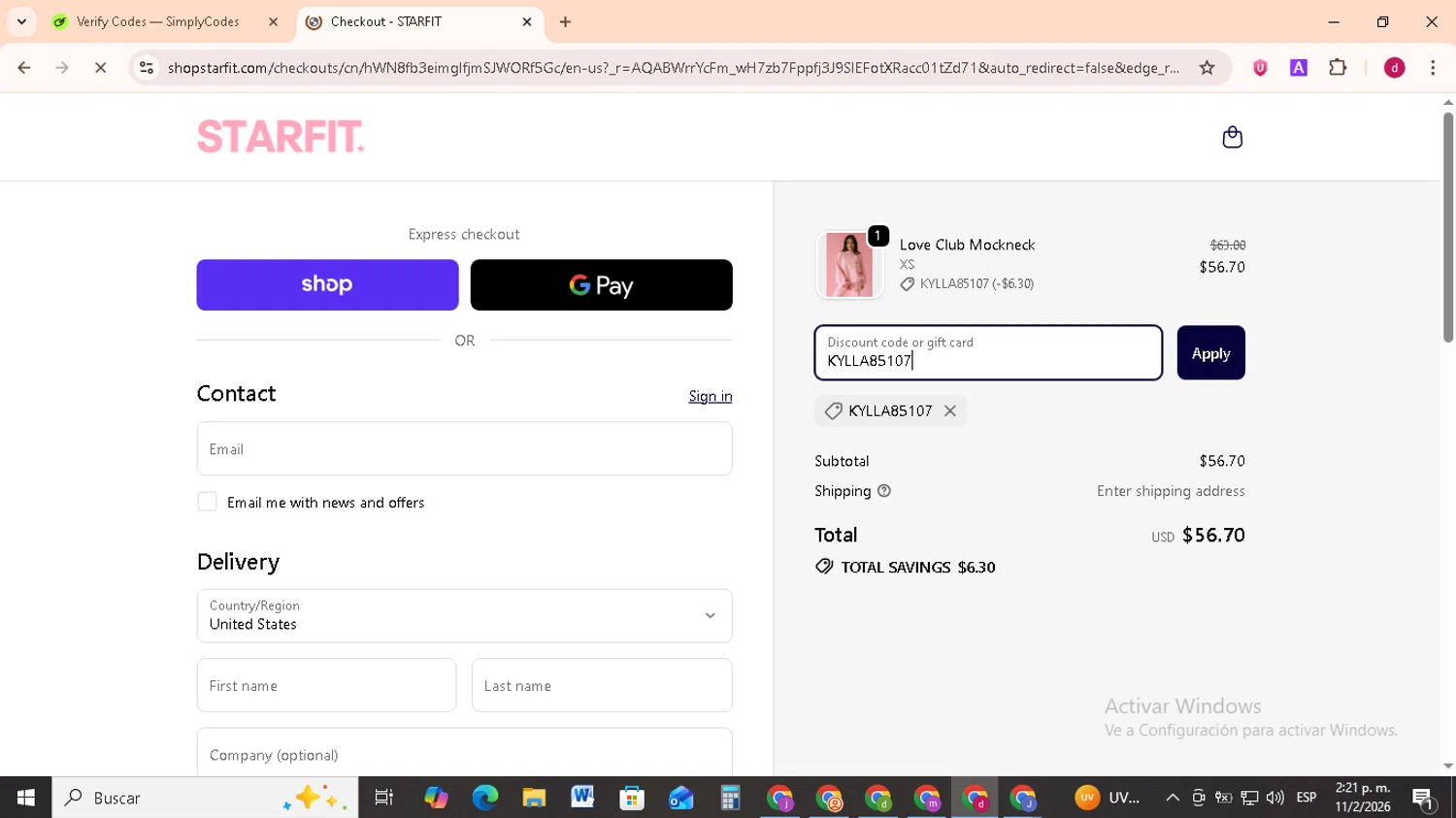This screenshot has width=1456, height=818.
Task: Open the volume control in system tray
Action: click(1274, 798)
